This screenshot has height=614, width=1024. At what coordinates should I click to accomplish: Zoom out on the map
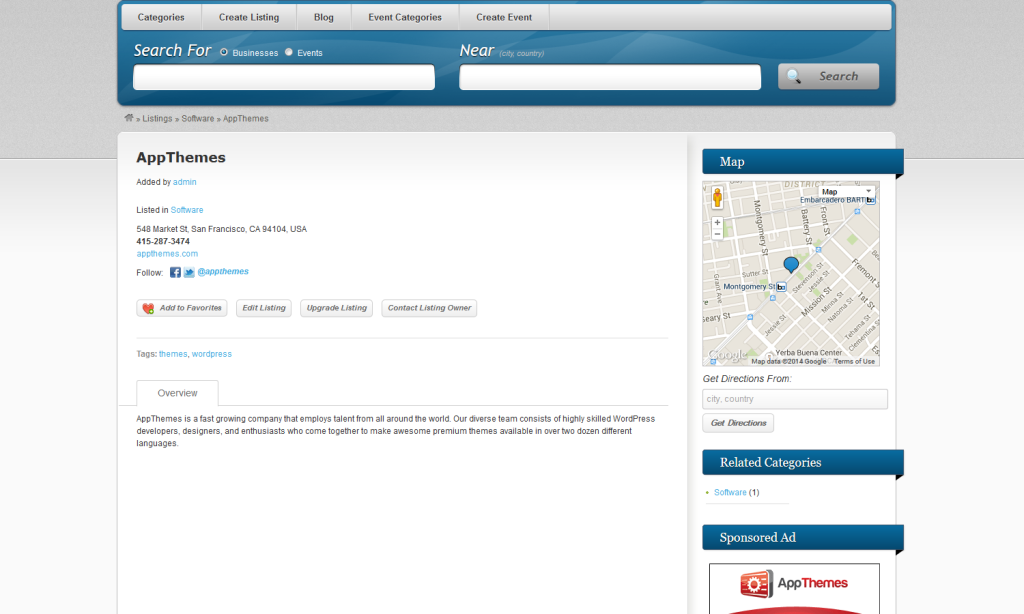(717, 234)
